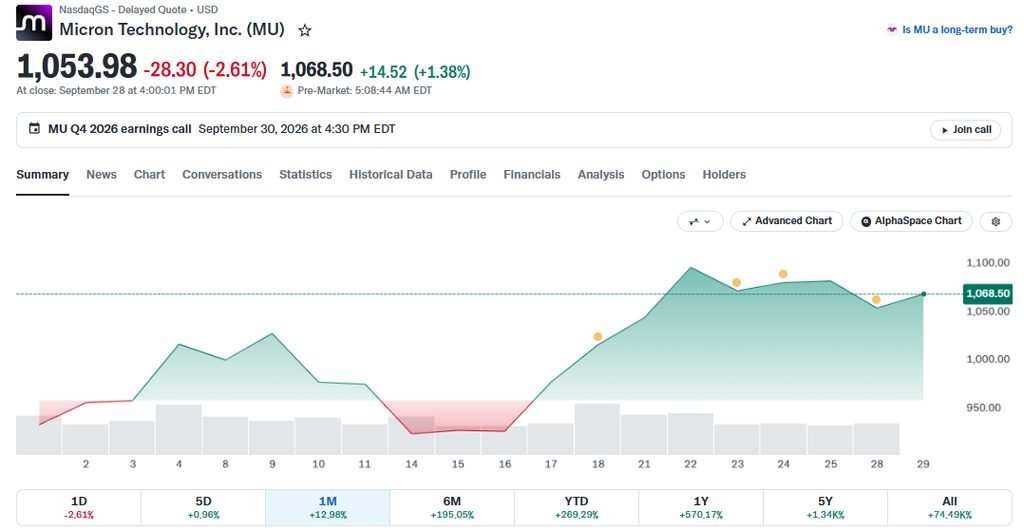Switch to the Chart tab
Viewport: 1024px width, 530px height.
[x=150, y=175]
